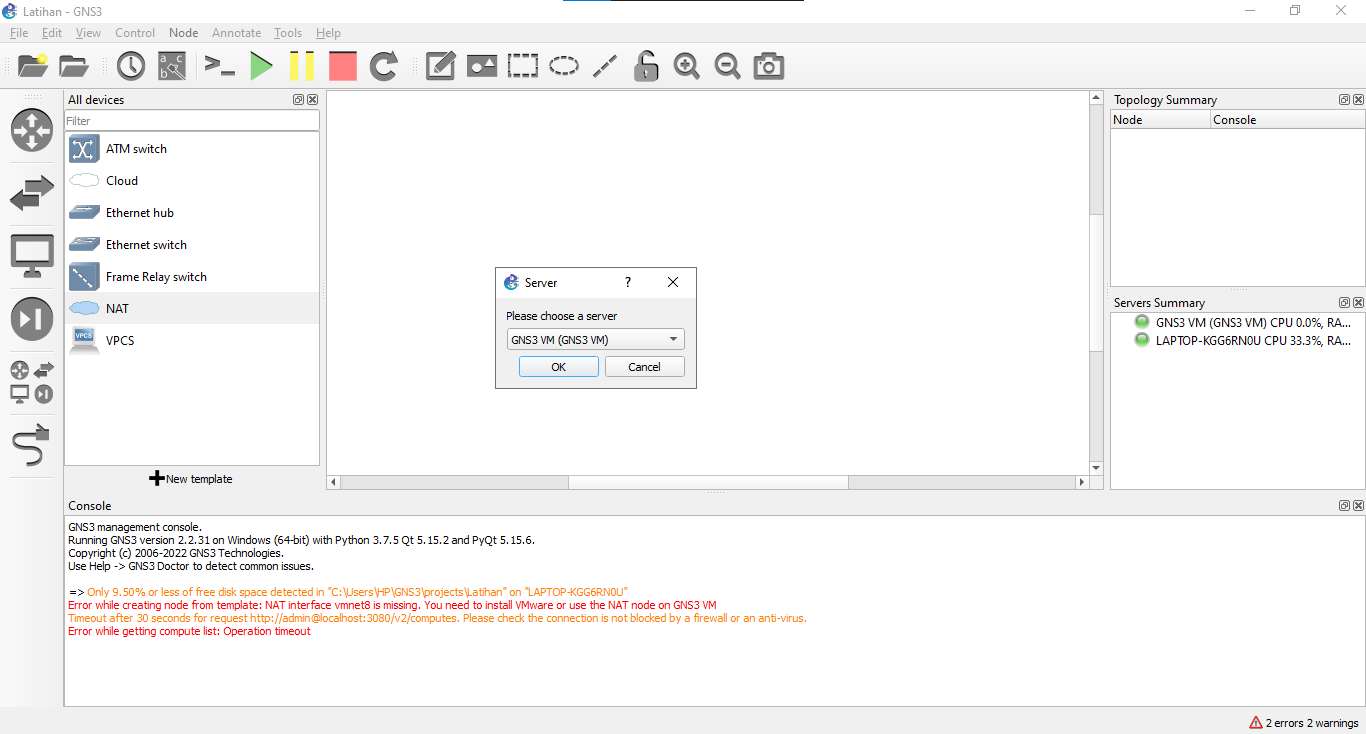Click the Server dialog help question mark
The width and height of the screenshot is (1366, 734).
(x=628, y=282)
